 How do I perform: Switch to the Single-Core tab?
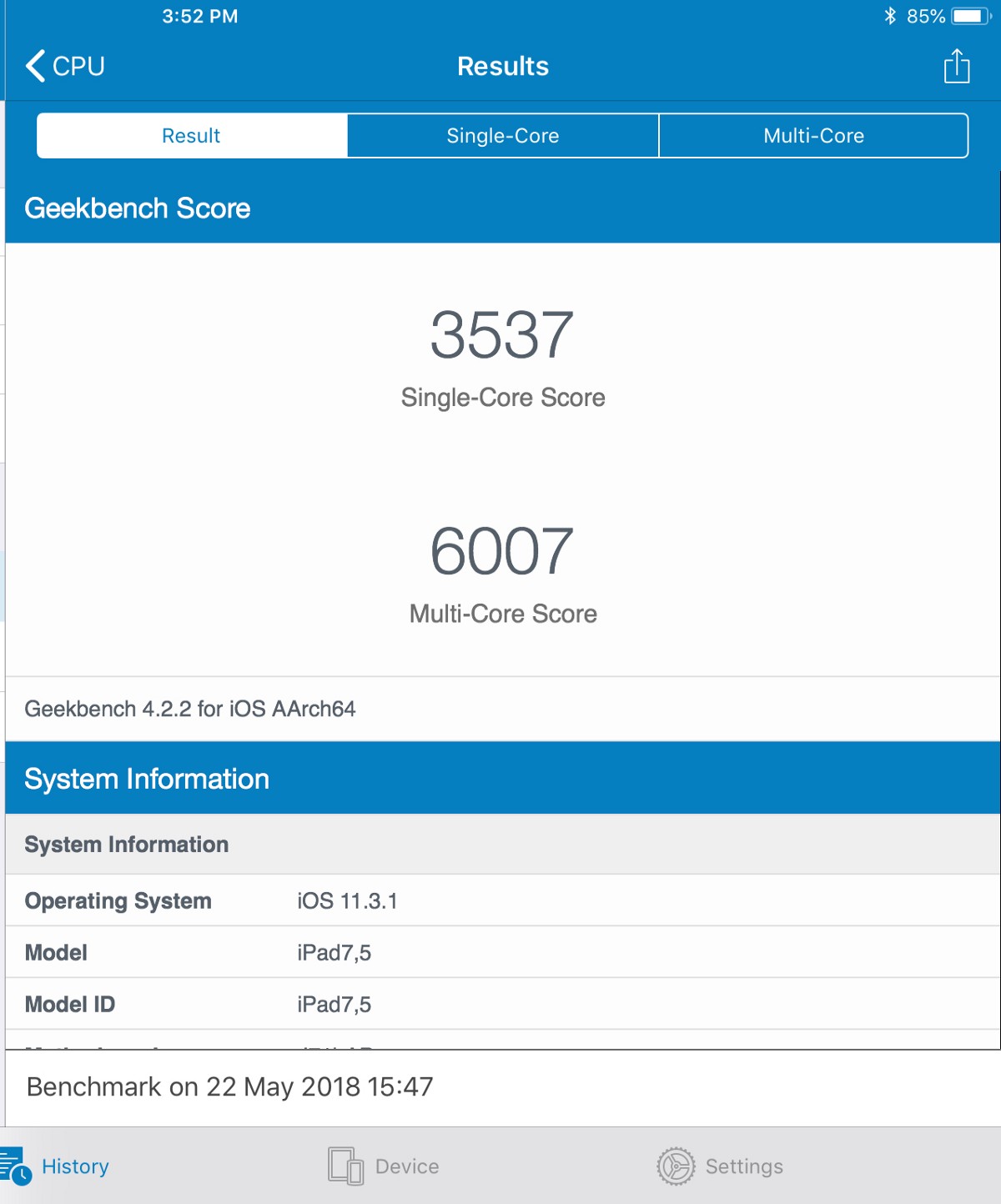503,136
